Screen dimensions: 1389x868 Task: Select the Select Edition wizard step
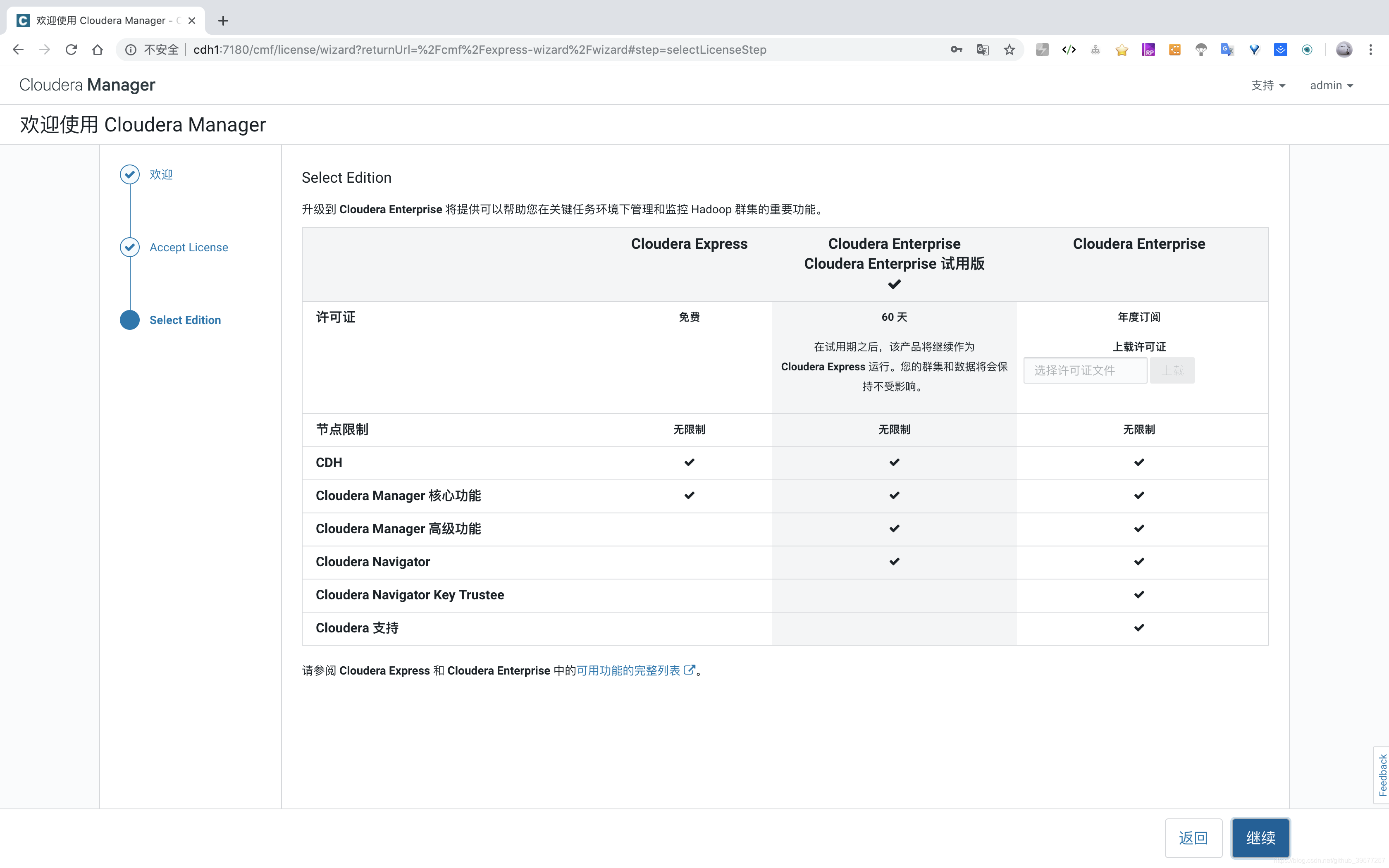(185, 320)
